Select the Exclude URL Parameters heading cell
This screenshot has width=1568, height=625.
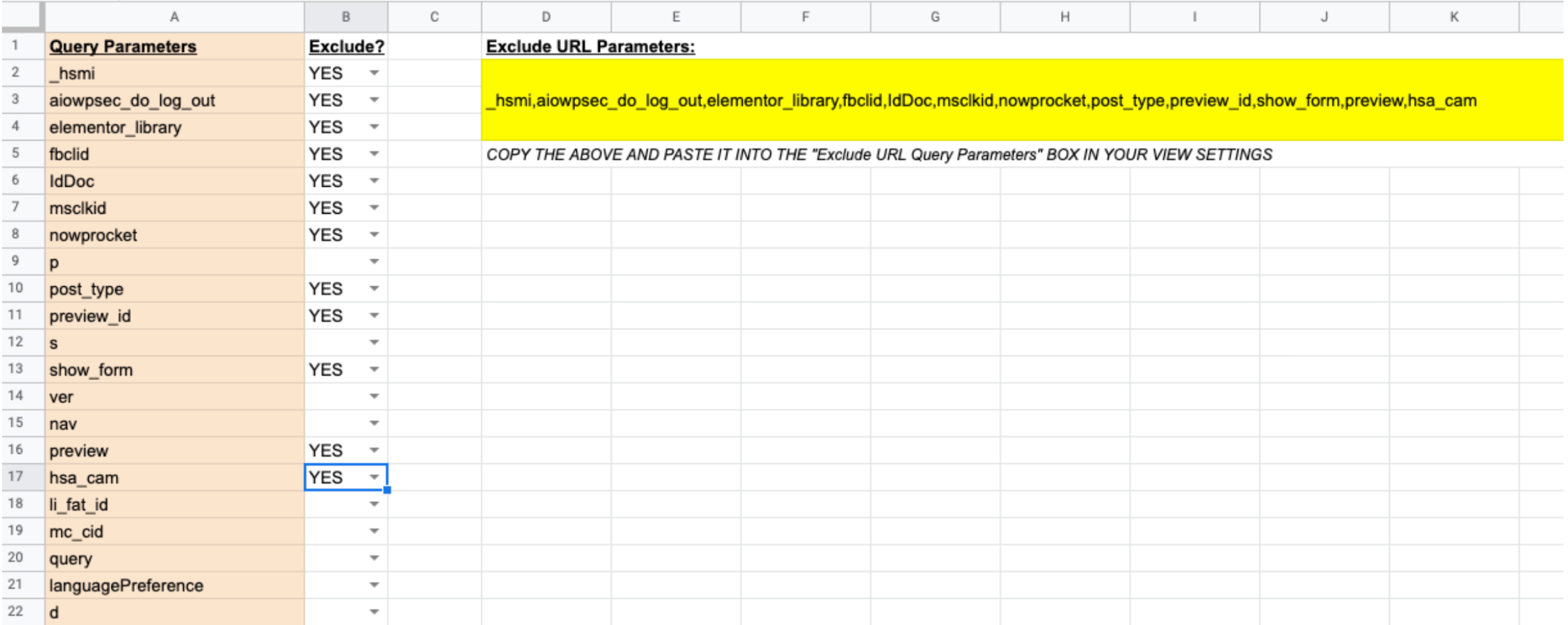591,46
